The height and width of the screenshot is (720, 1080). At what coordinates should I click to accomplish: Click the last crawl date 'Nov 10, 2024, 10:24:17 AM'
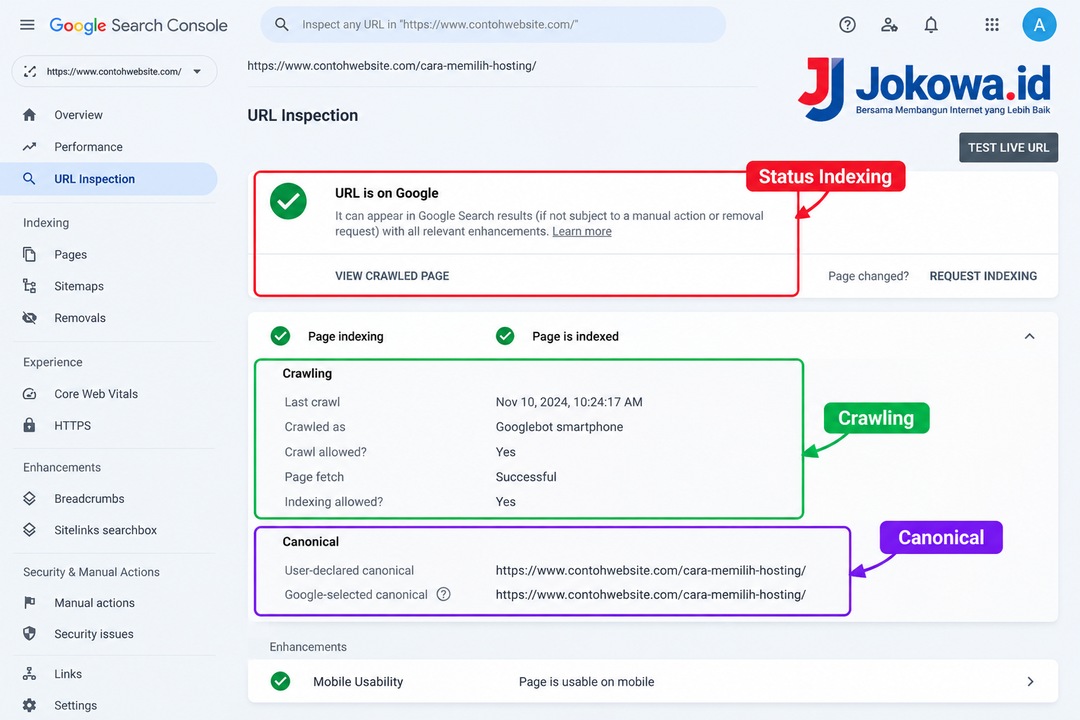569,402
